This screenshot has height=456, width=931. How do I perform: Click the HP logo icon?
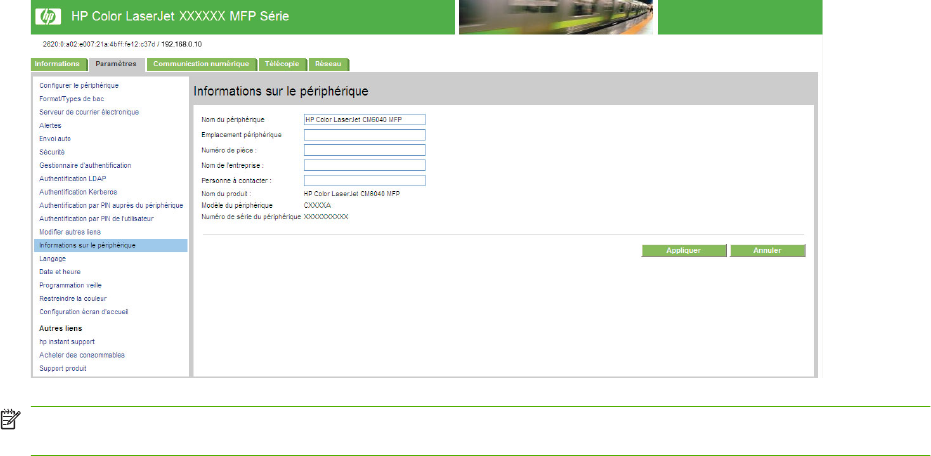(x=48, y=17)
